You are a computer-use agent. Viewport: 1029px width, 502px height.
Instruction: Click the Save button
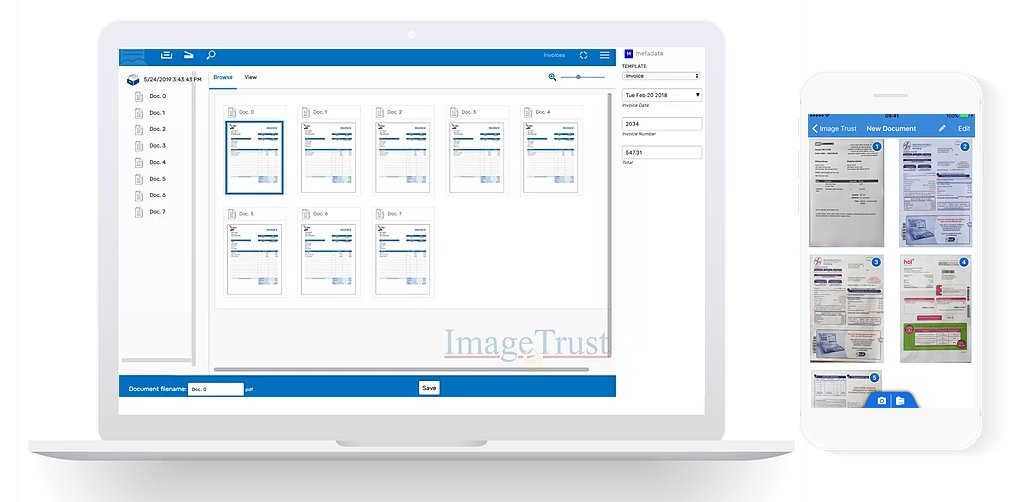point(429,388)
